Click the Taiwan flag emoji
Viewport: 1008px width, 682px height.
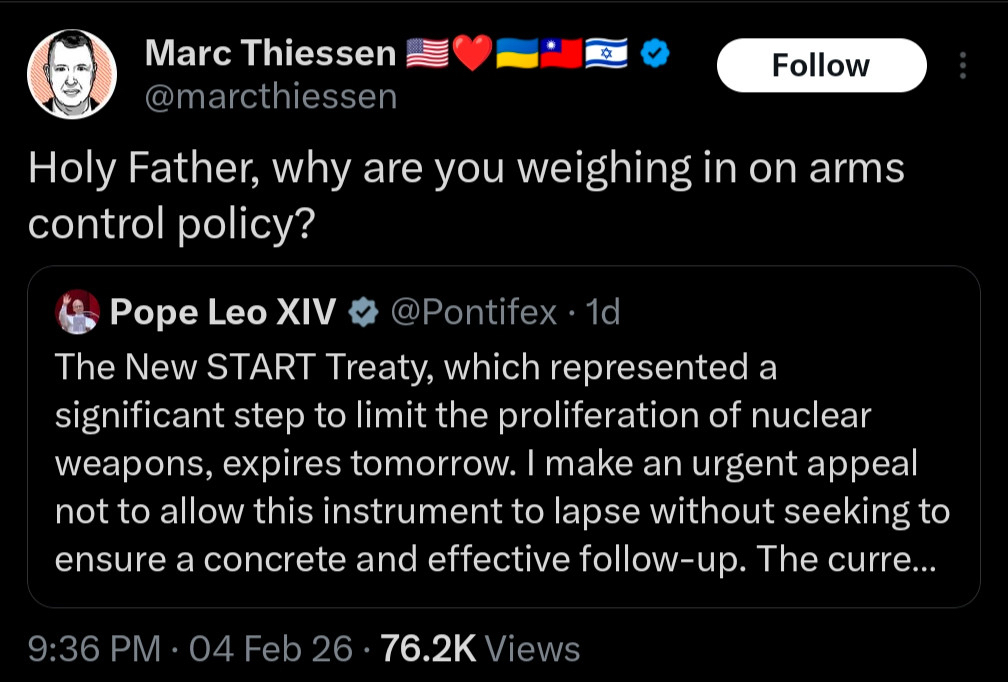pyautogui.click(x=561, y=54)
